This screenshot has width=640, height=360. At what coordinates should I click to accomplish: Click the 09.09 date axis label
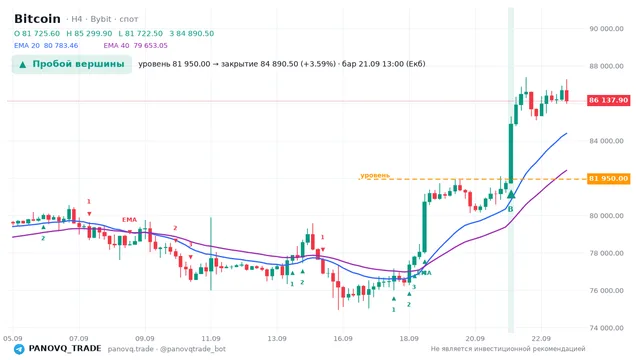145,339
